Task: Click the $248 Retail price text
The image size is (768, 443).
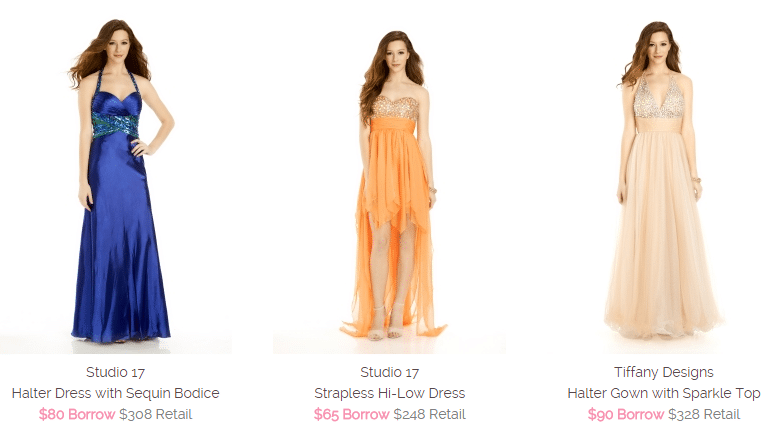Action: tap(430, 415)
